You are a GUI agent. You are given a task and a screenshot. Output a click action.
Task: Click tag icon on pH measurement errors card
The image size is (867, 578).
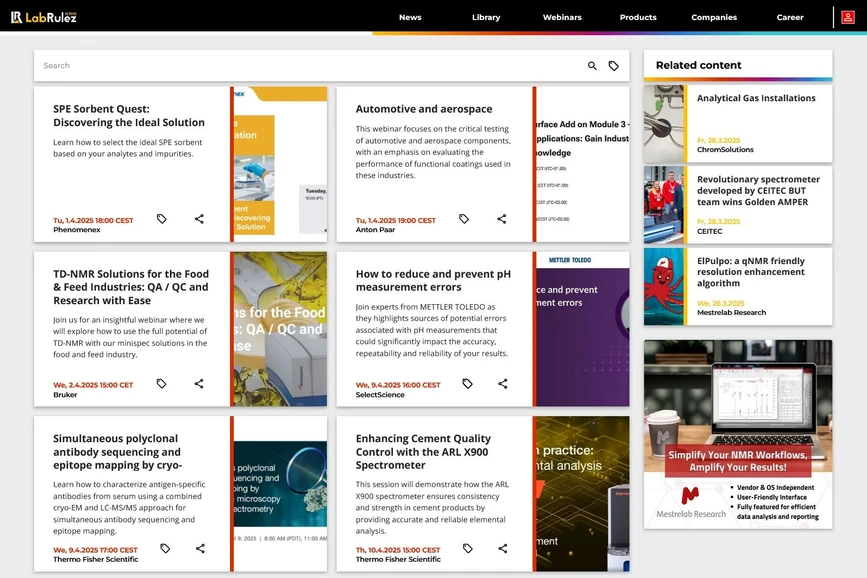467,383
